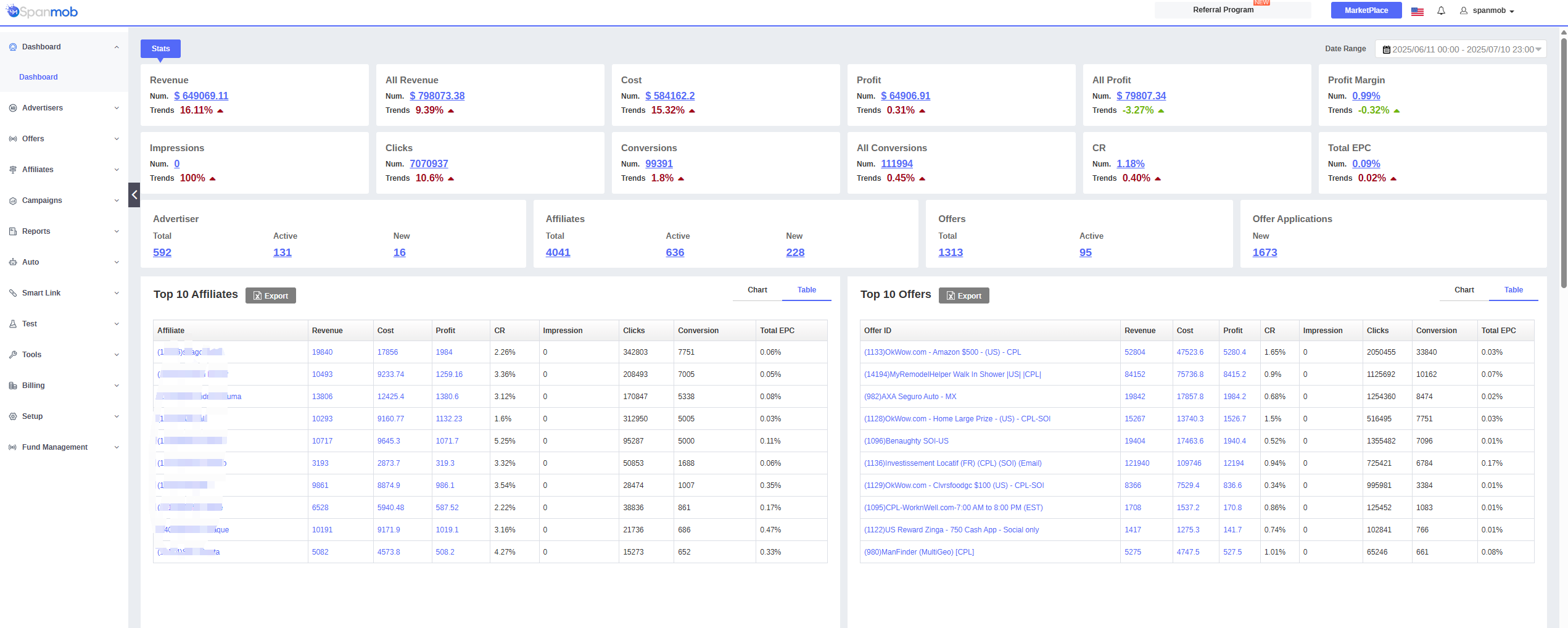Viewport: 1568px width, 628px height.
Task: Expand the Affiliates menu chevron
Action: pos(117,170)
